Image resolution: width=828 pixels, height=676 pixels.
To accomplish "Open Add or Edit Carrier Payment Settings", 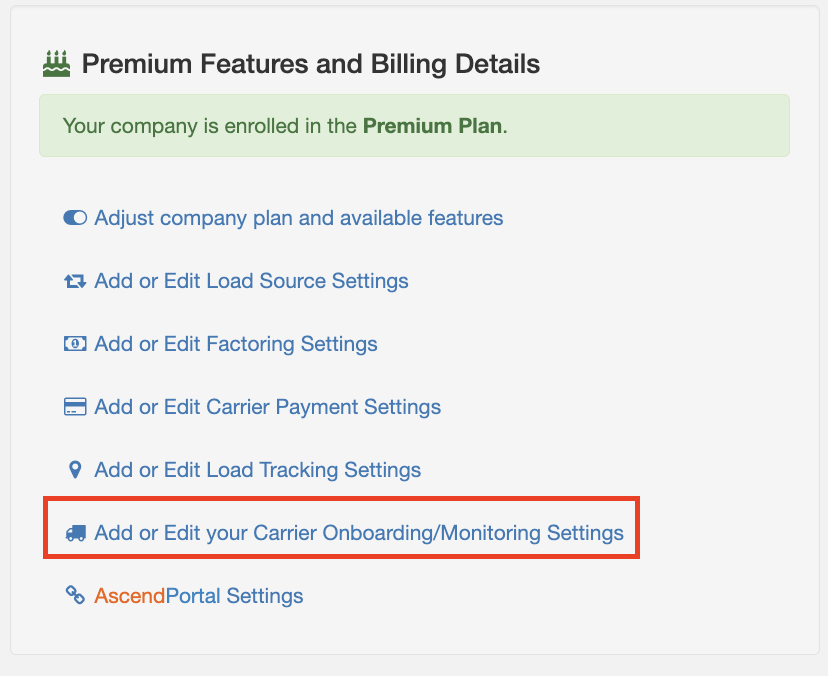I will point(268,407).
